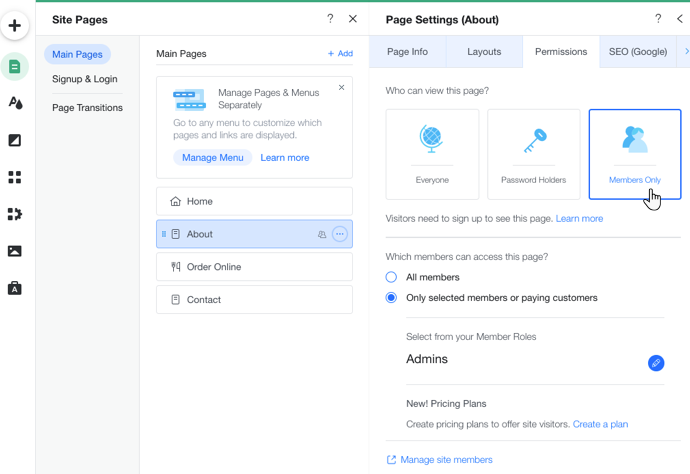Select the All members radio button
The height and width of the screenshot is (474, 690).
click(x=391, y=277)
